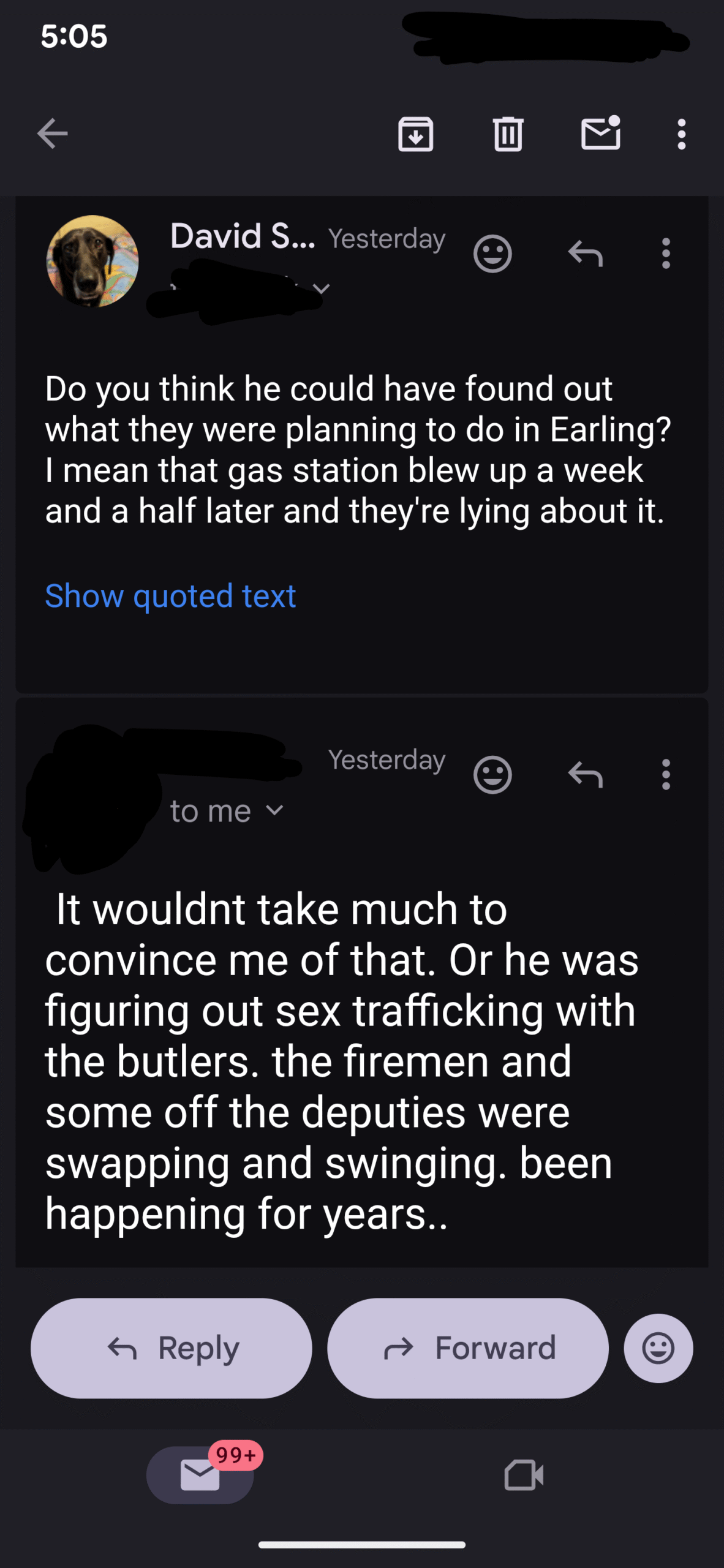Open conversation overflow menu at top
Image resolution: width=724 pixels, height=1568 pixels.
[x=681, y=134]
